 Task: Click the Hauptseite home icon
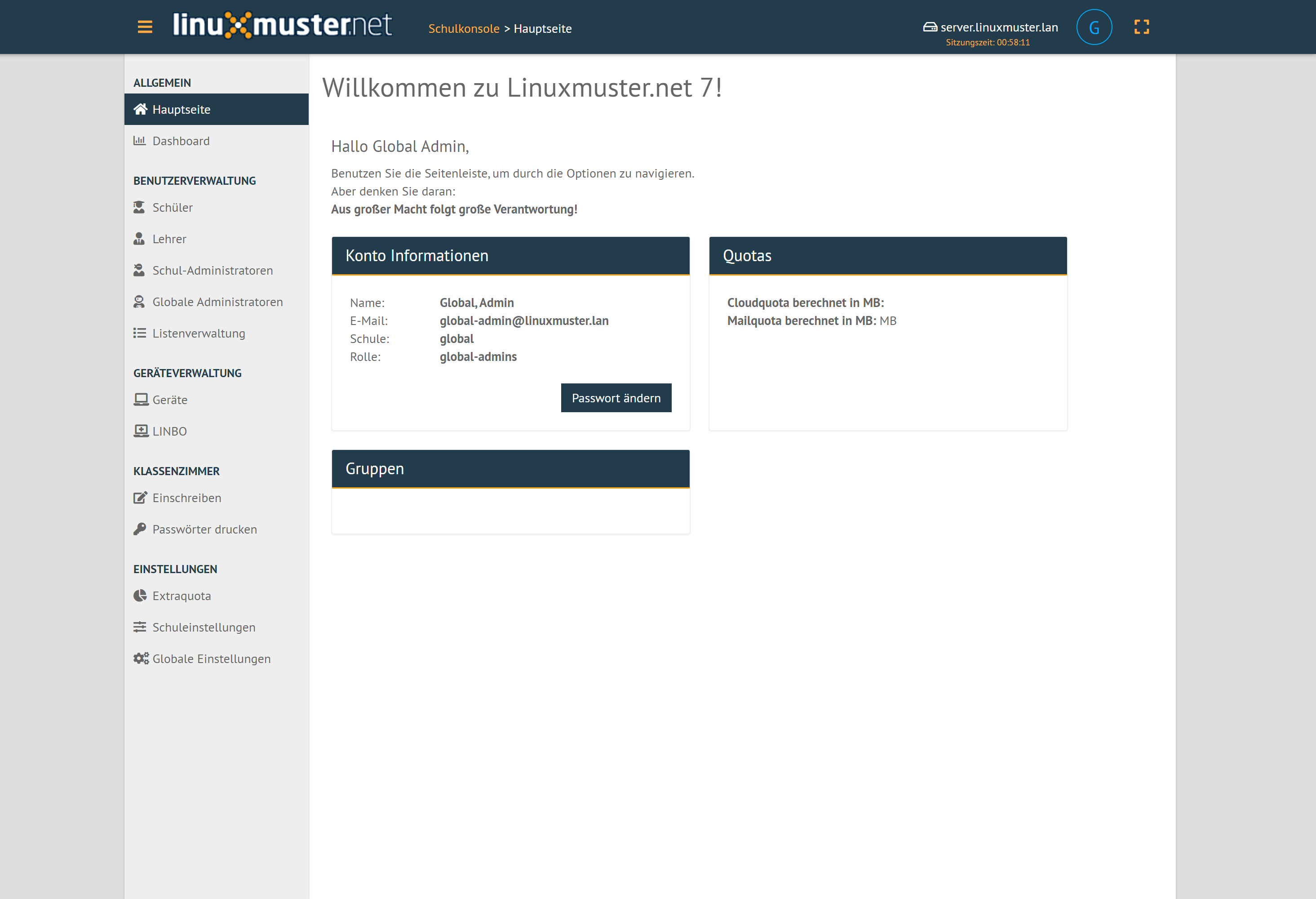coord(141,109)
